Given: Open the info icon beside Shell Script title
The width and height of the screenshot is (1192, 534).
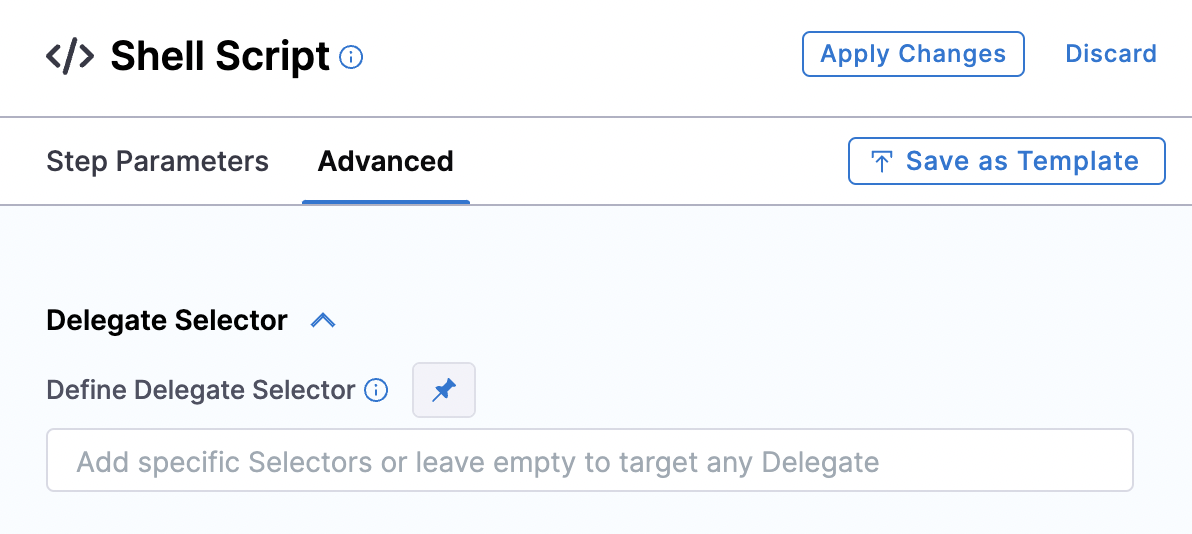Looking at the screenshot, I should point(351,58).
